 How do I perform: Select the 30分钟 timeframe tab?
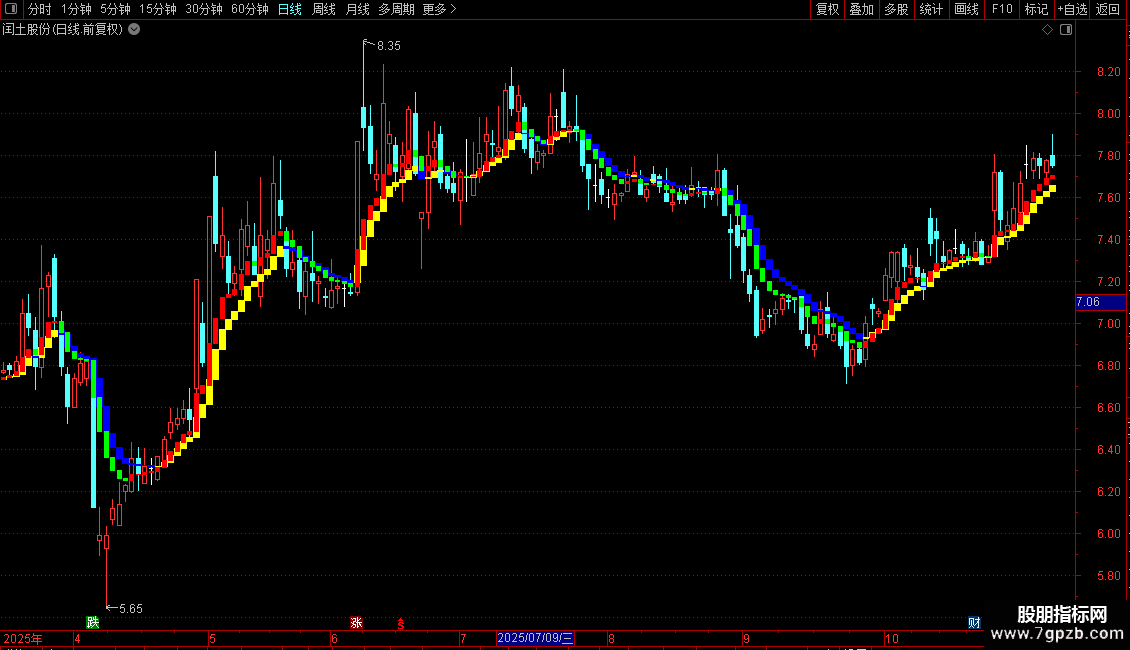click(204, 9)
